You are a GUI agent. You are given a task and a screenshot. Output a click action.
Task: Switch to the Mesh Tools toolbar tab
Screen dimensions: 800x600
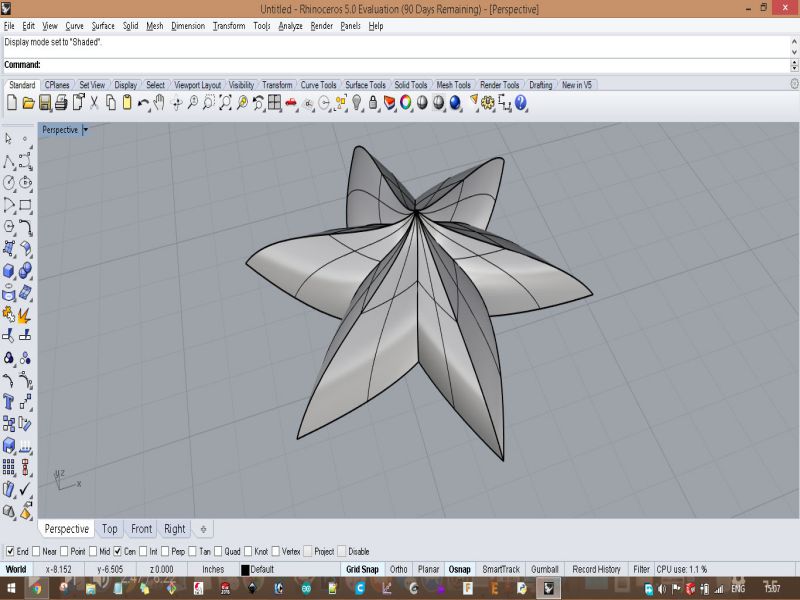click(453, 85)
